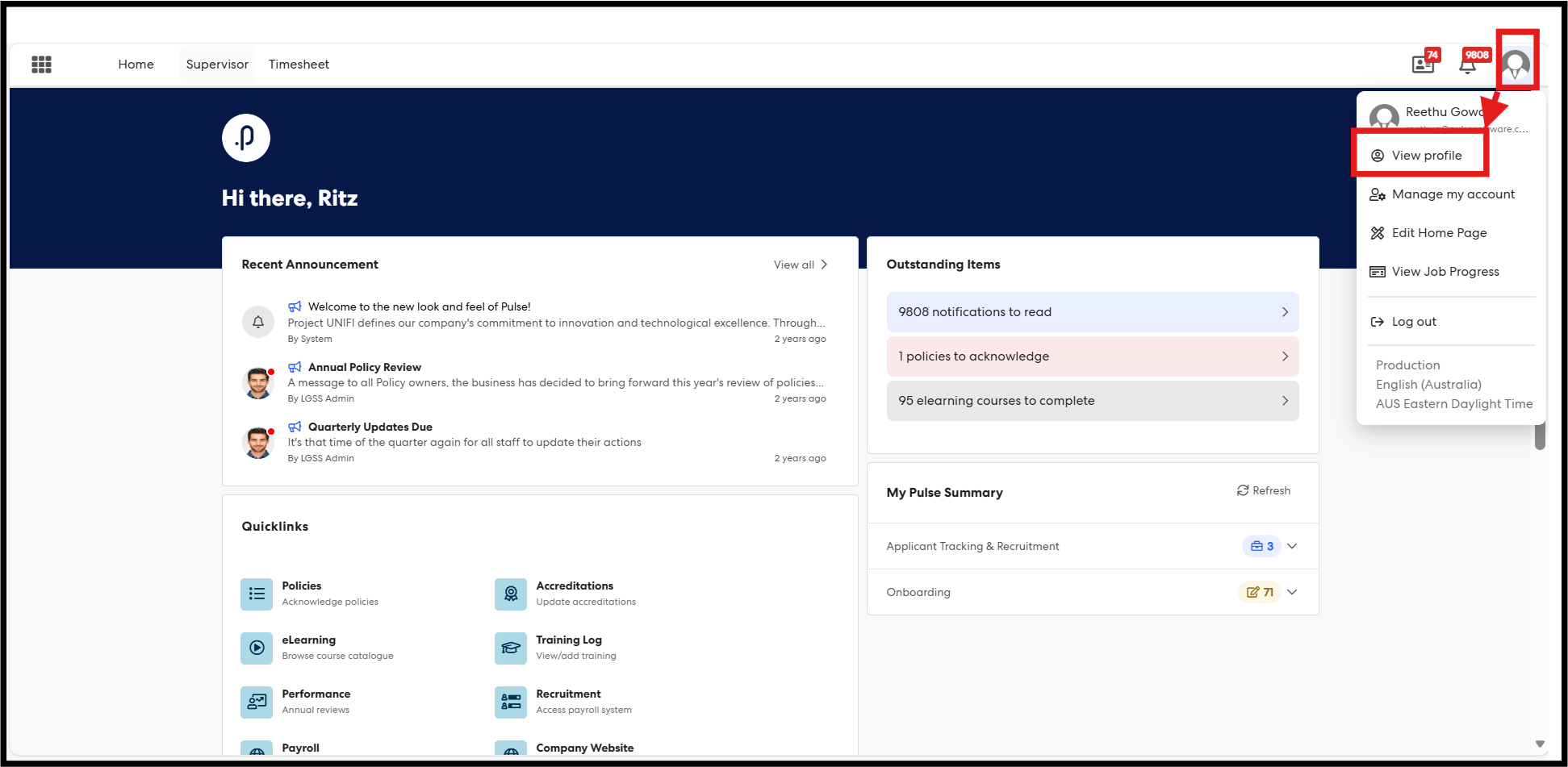Click the Training Log graduation cap icon

511,648
